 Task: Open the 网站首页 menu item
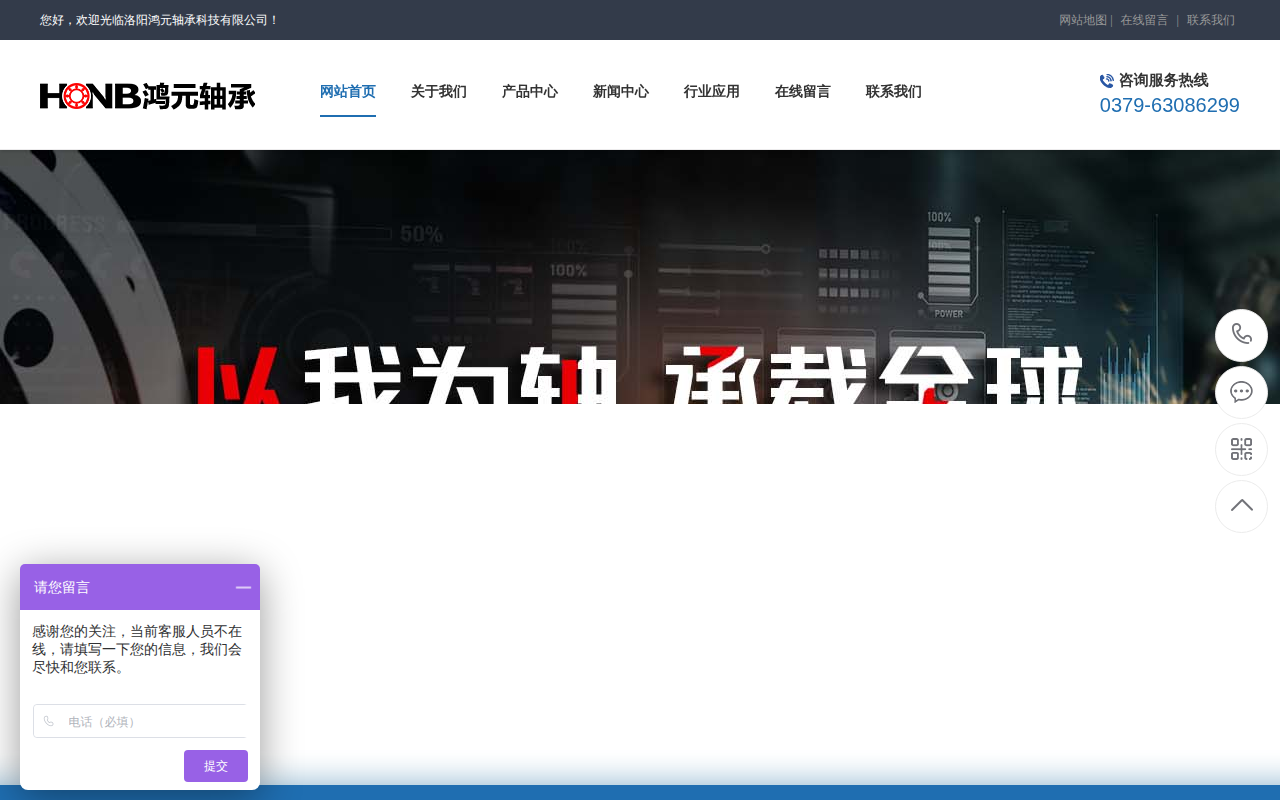point(348,92)
